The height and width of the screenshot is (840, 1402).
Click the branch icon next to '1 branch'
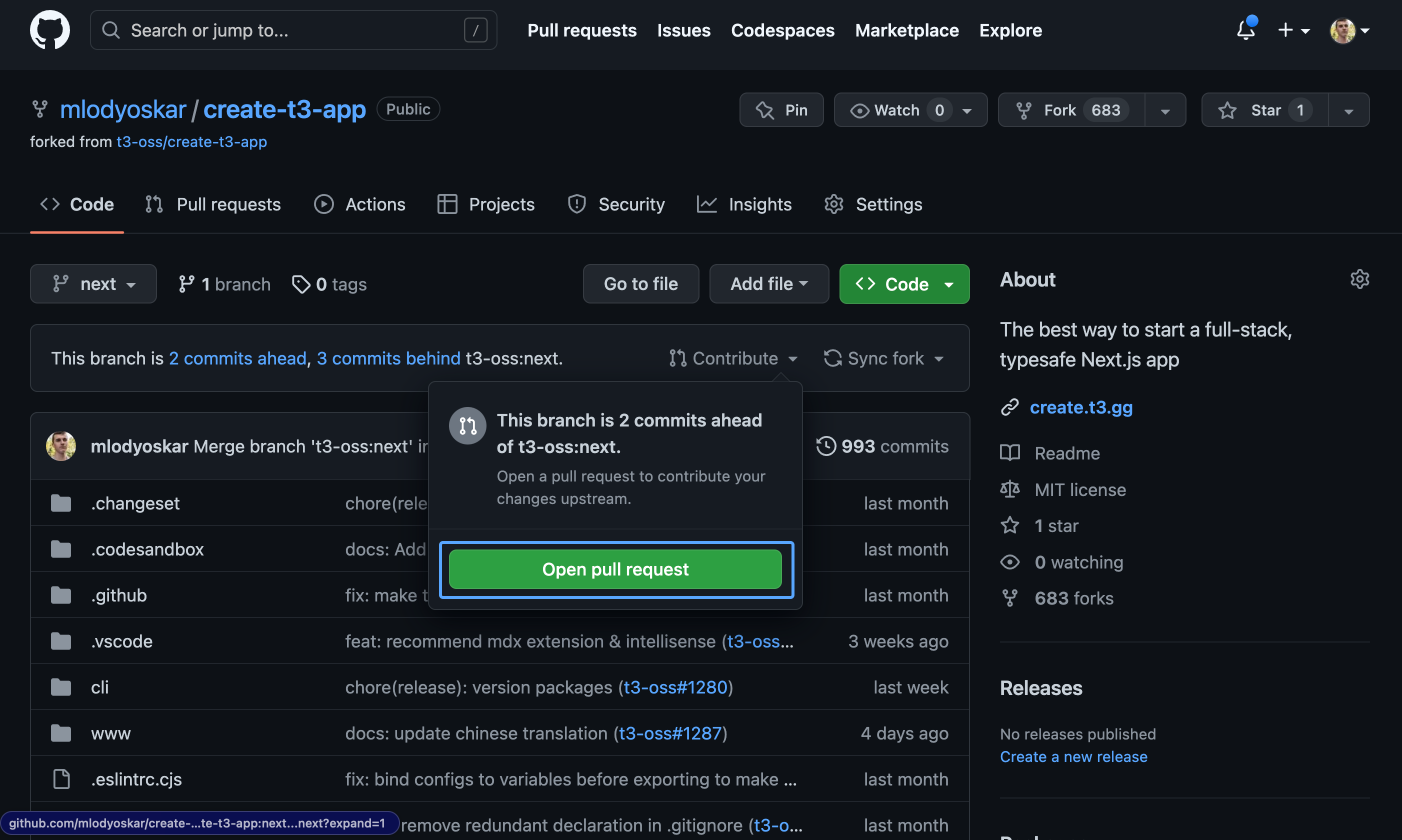(184, 283)
